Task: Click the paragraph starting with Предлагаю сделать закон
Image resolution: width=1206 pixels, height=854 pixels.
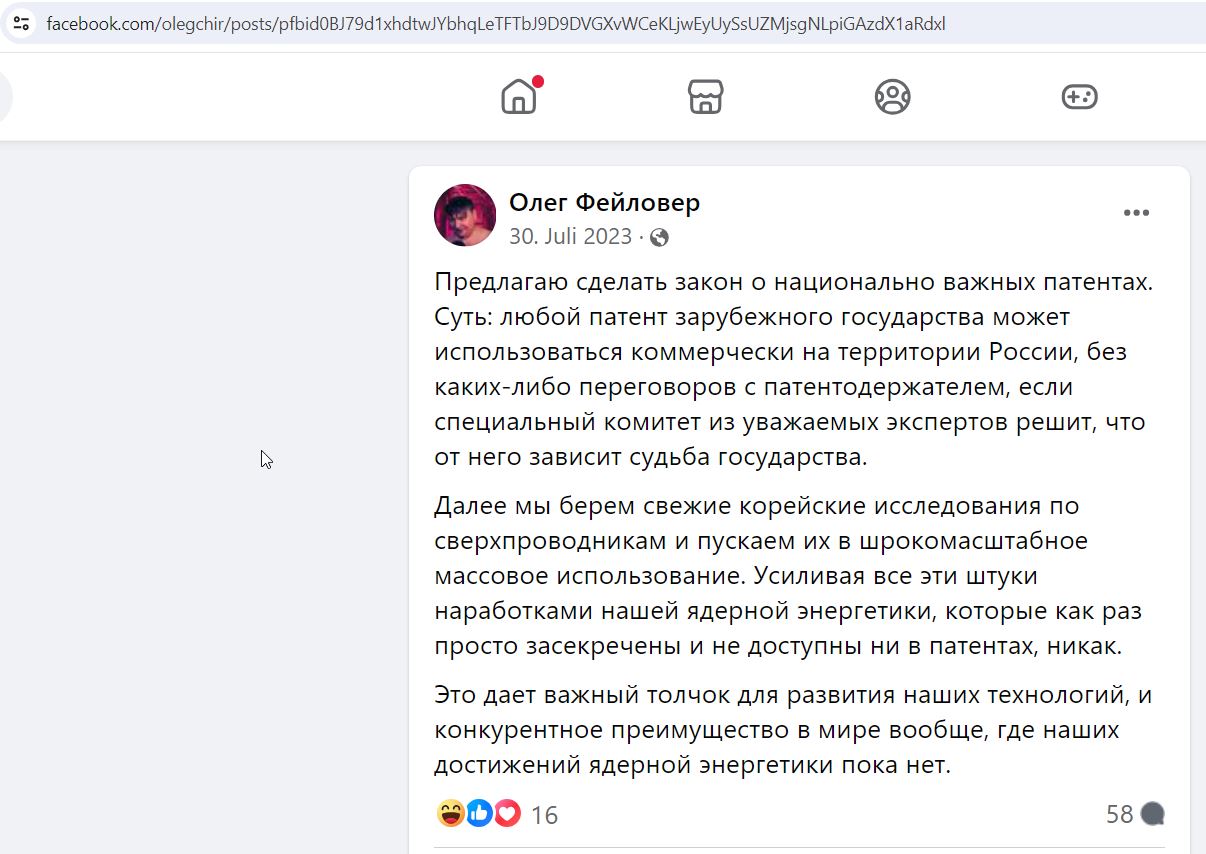Action: pos(794,370)
